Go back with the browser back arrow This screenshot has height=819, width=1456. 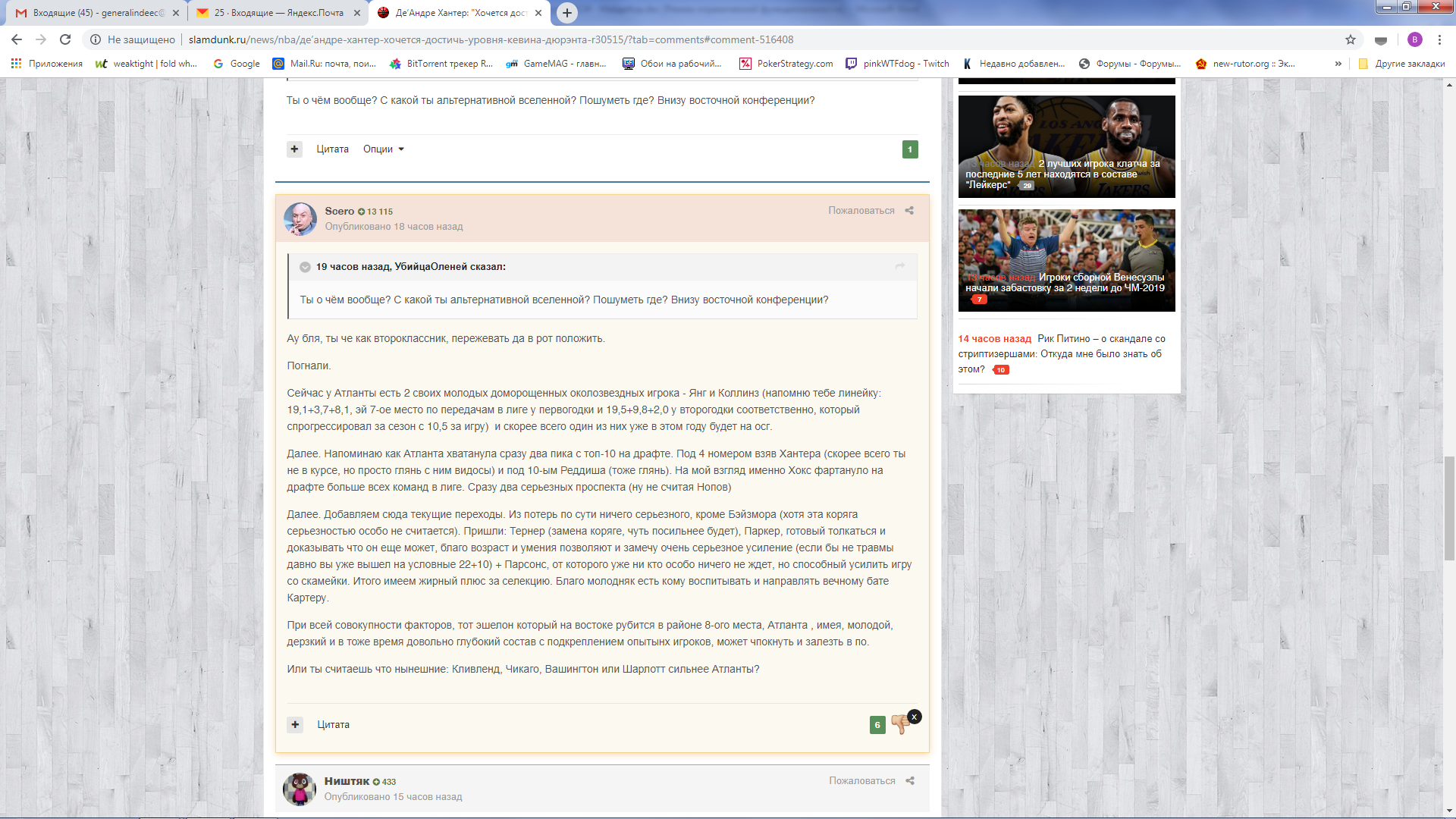[x=17, y=39]
